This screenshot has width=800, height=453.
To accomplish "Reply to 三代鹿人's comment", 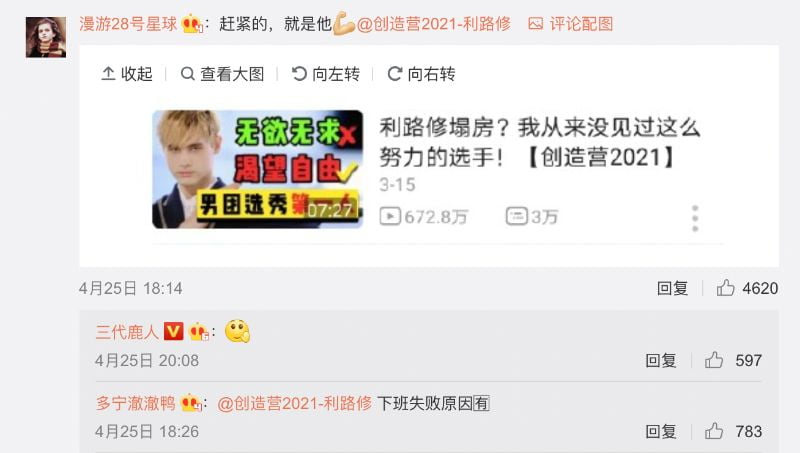I will point(661,361).
